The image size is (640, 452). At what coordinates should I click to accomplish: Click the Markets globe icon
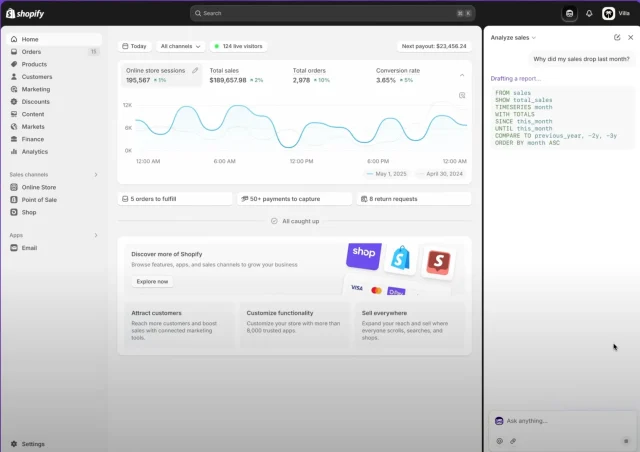pyautogui.click(x=14, y=127)
